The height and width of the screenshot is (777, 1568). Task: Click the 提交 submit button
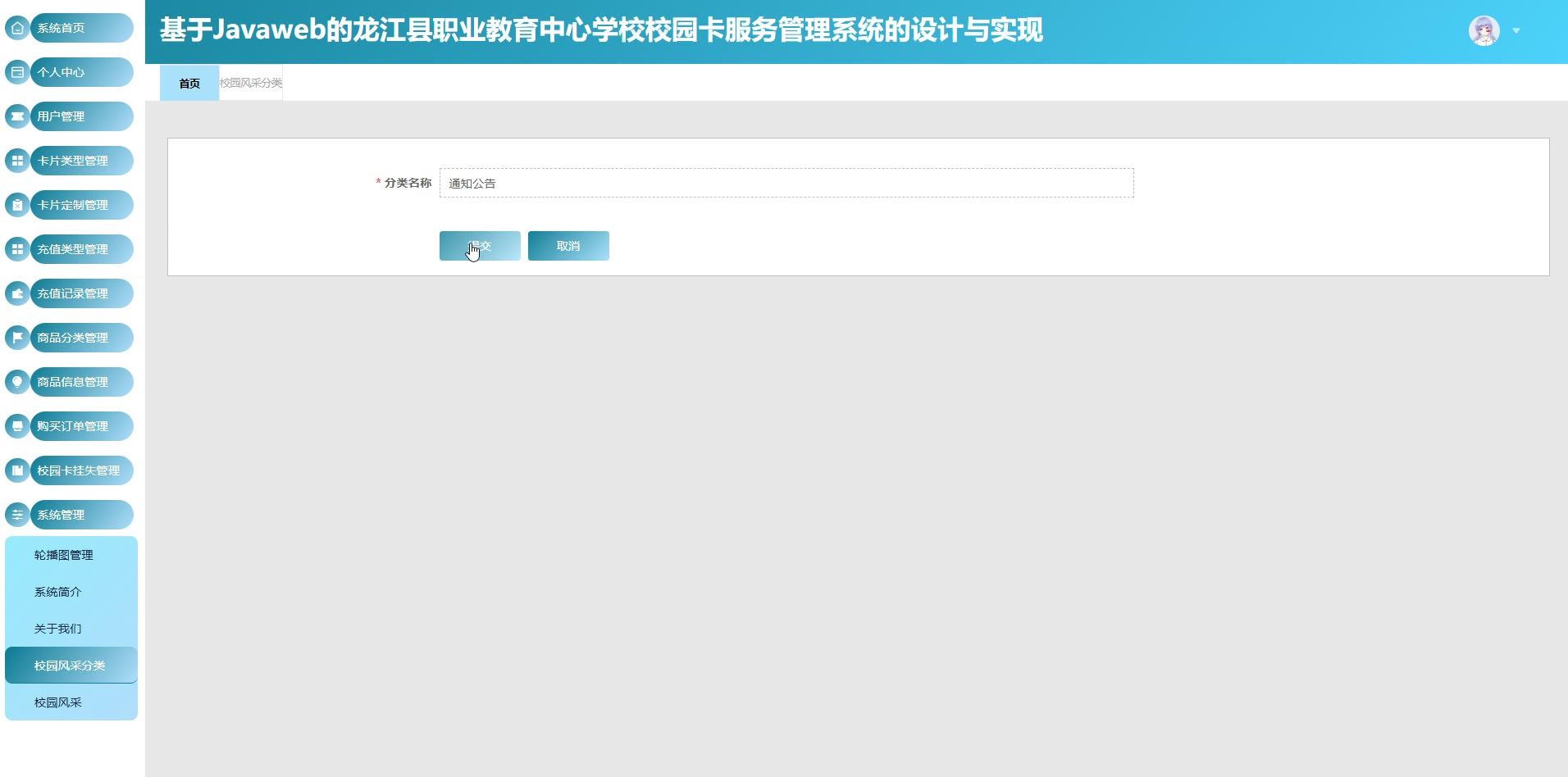[x=480, y=246]
